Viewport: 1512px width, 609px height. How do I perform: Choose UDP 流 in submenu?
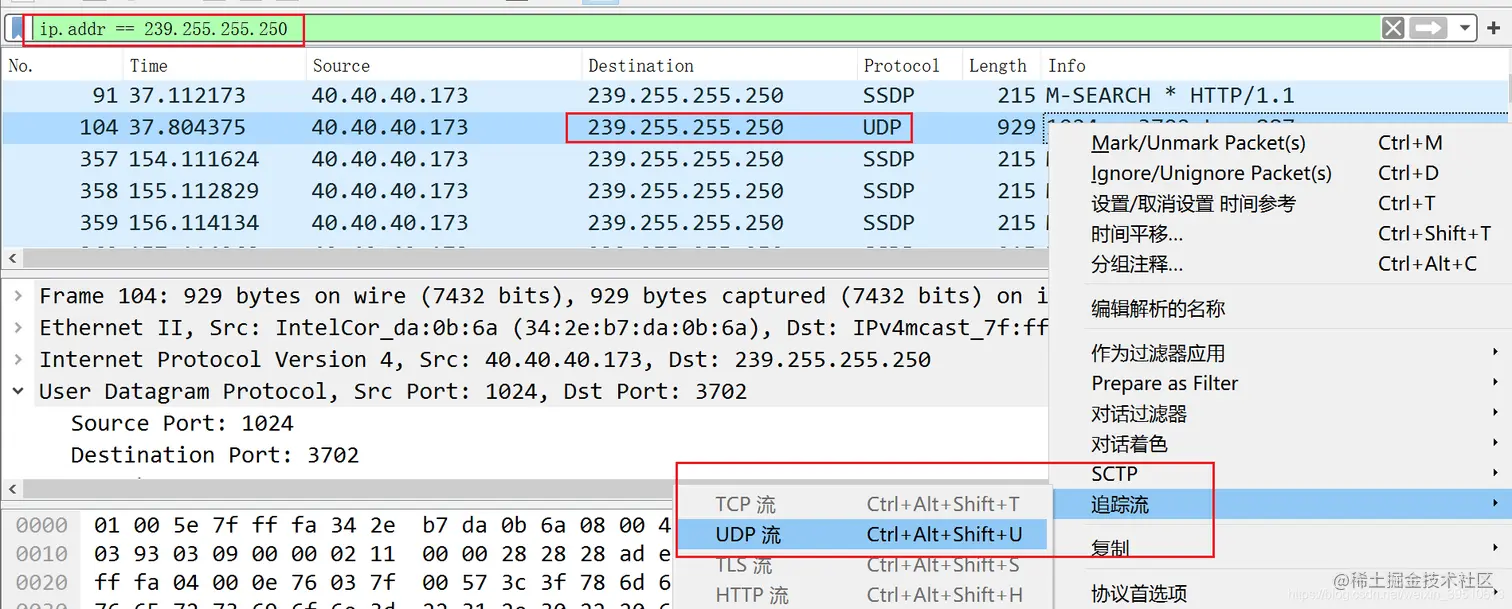tap(863, 535)
